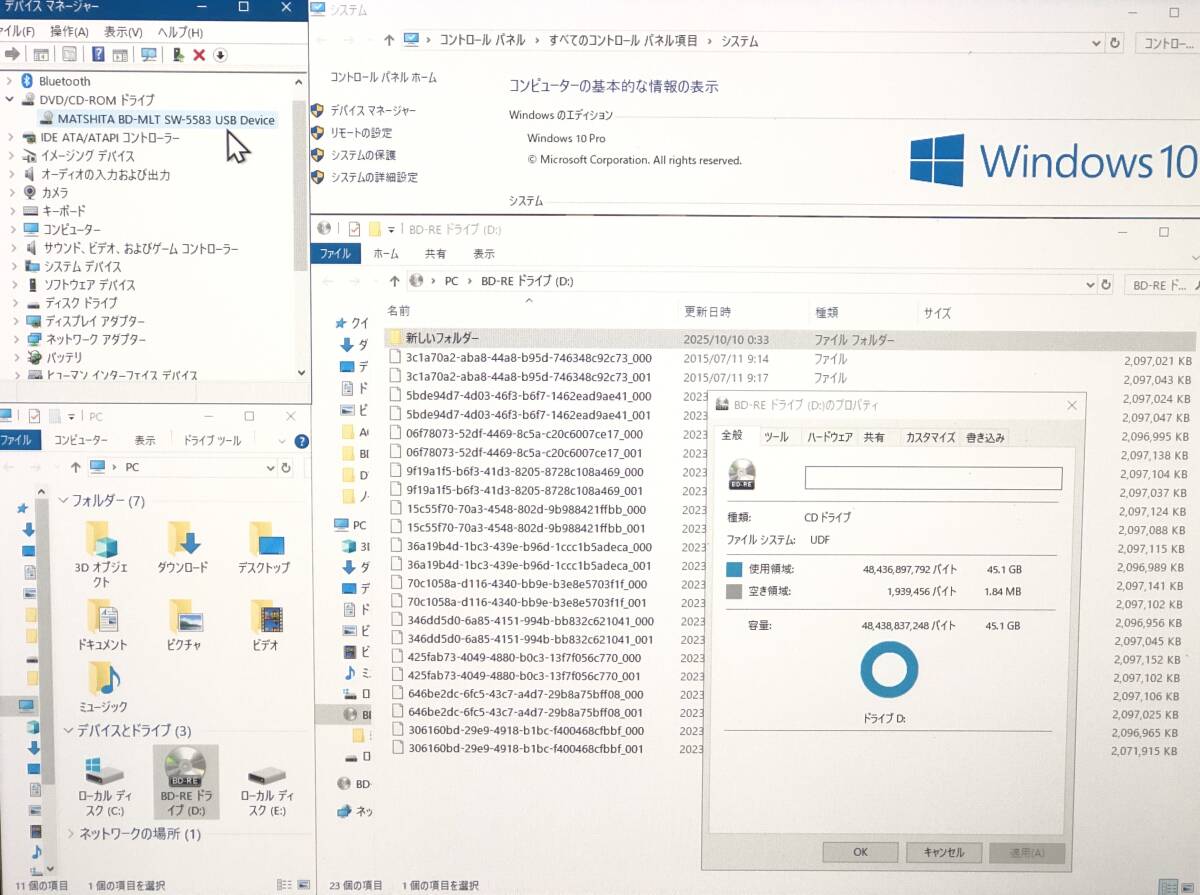Expand the ディスプレイ アダプター category
The height and width of the screenshot is (895, 1200).
(15, 321)
